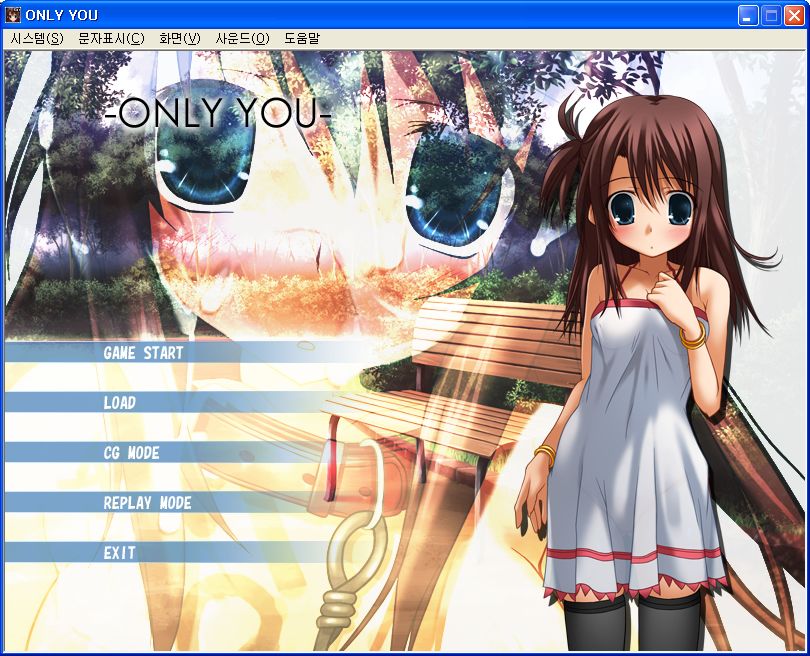Click the ONLY YOU app icon in title bar
The image size is (810, 656).
pyautogui.click(x=13, y=15)
